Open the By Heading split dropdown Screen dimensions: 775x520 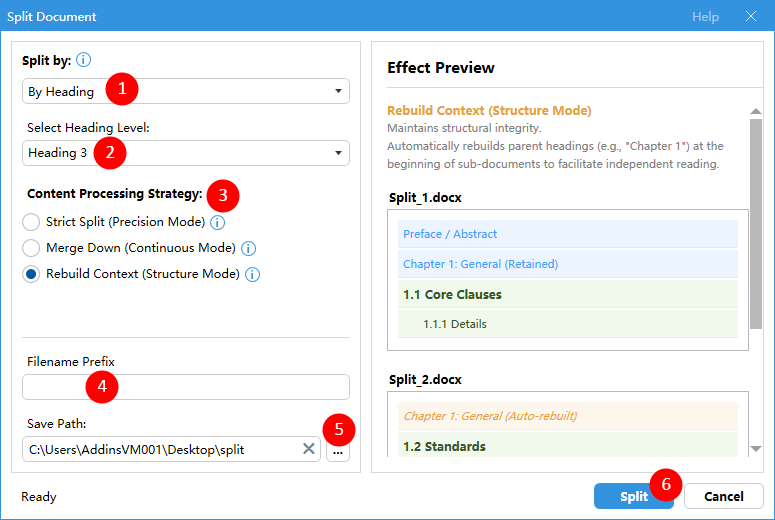(x=186, y=91)
